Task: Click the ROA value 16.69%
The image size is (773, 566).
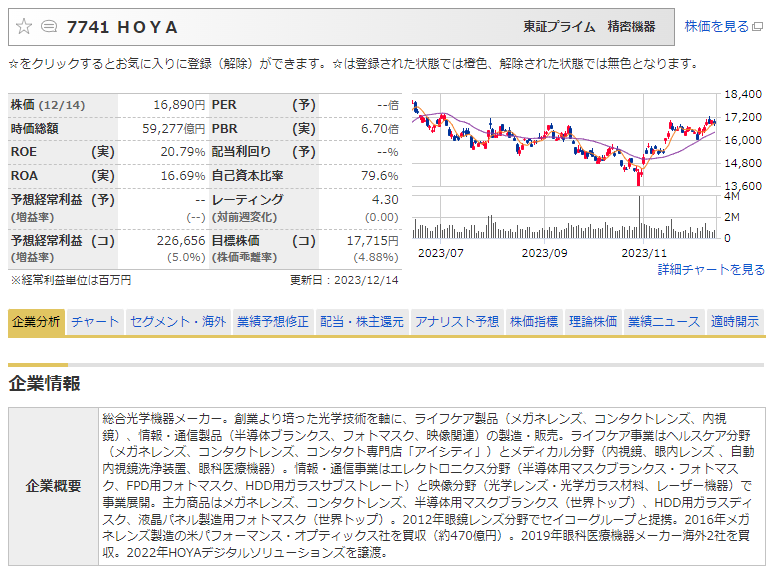Action: coord(182,176)
